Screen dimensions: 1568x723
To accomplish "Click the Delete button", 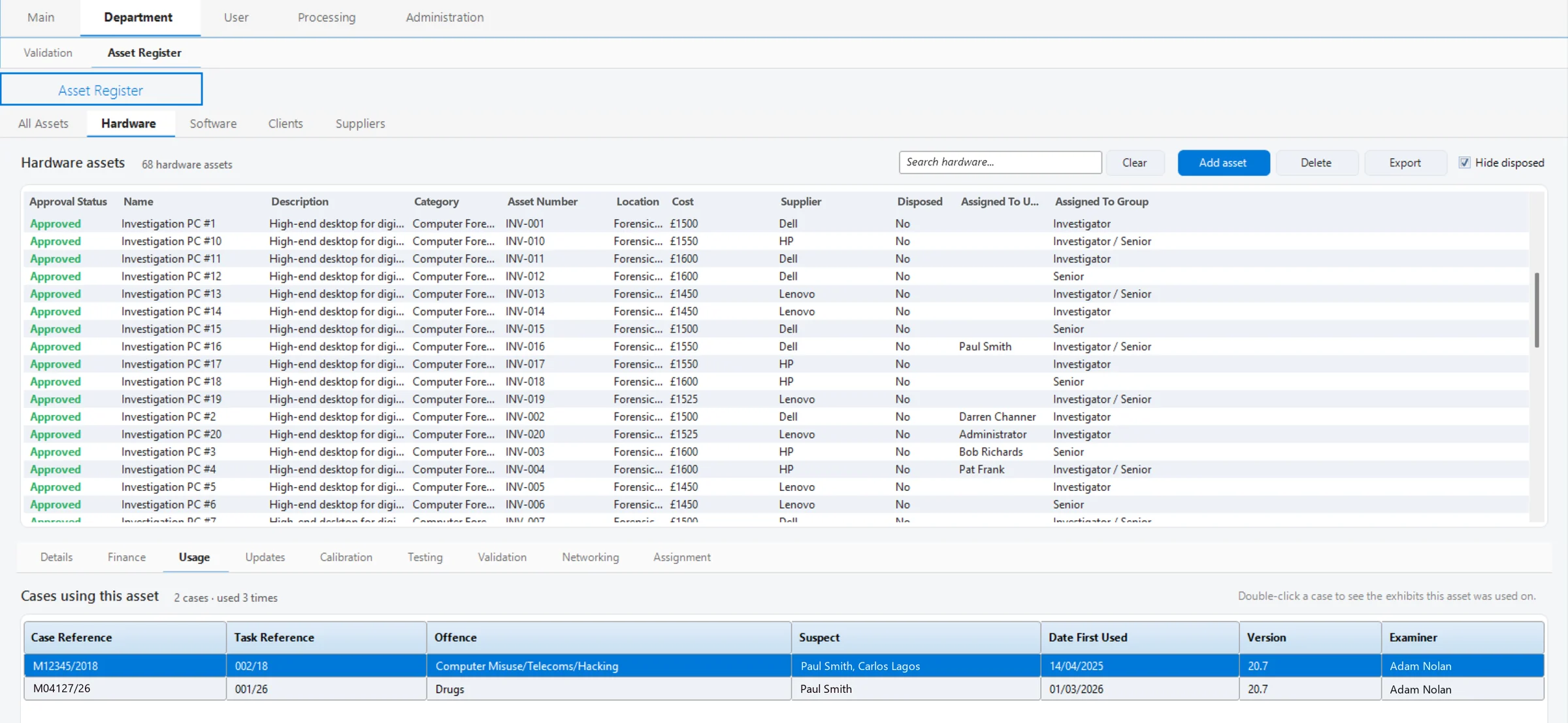I will (1316, 163).
